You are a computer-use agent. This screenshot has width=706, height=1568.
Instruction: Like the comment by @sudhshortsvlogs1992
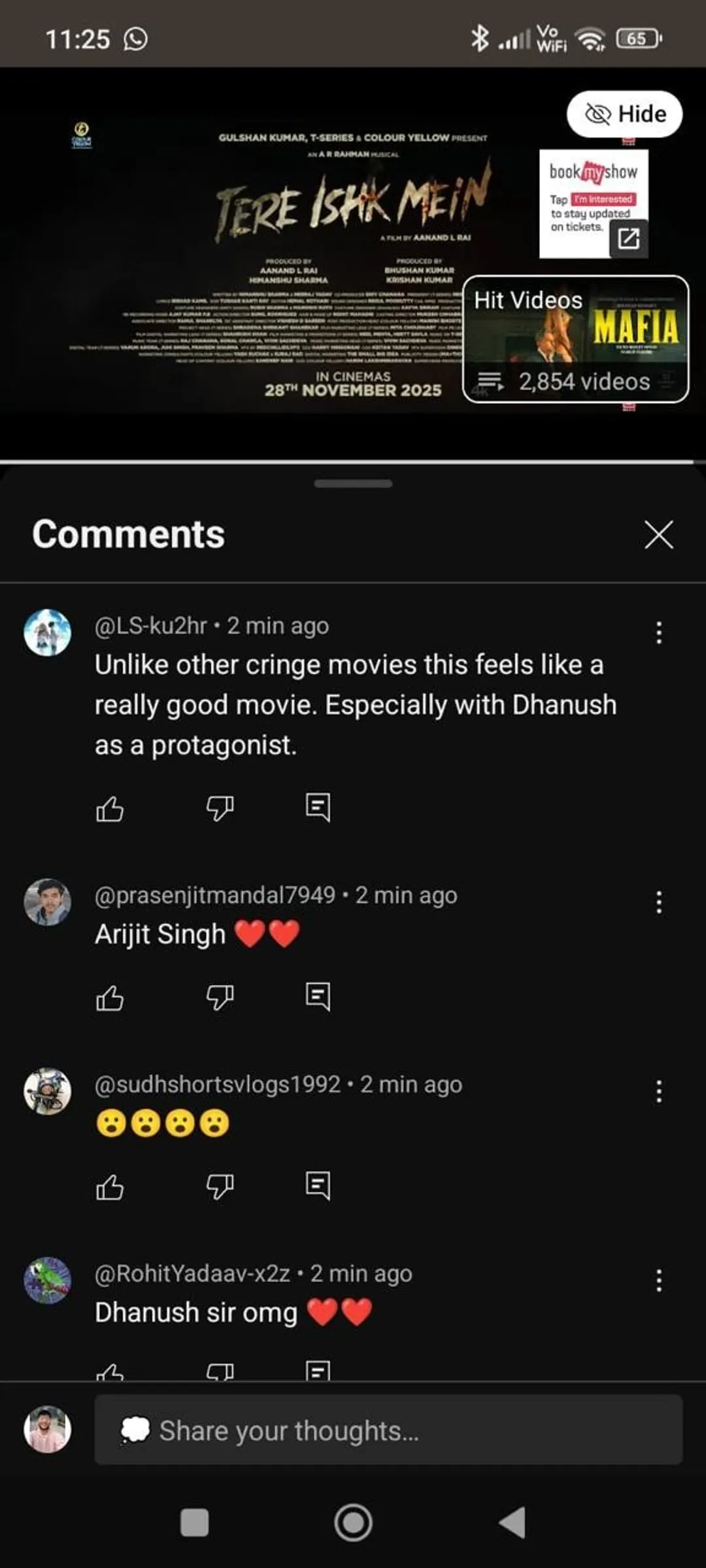[110, 1186]
